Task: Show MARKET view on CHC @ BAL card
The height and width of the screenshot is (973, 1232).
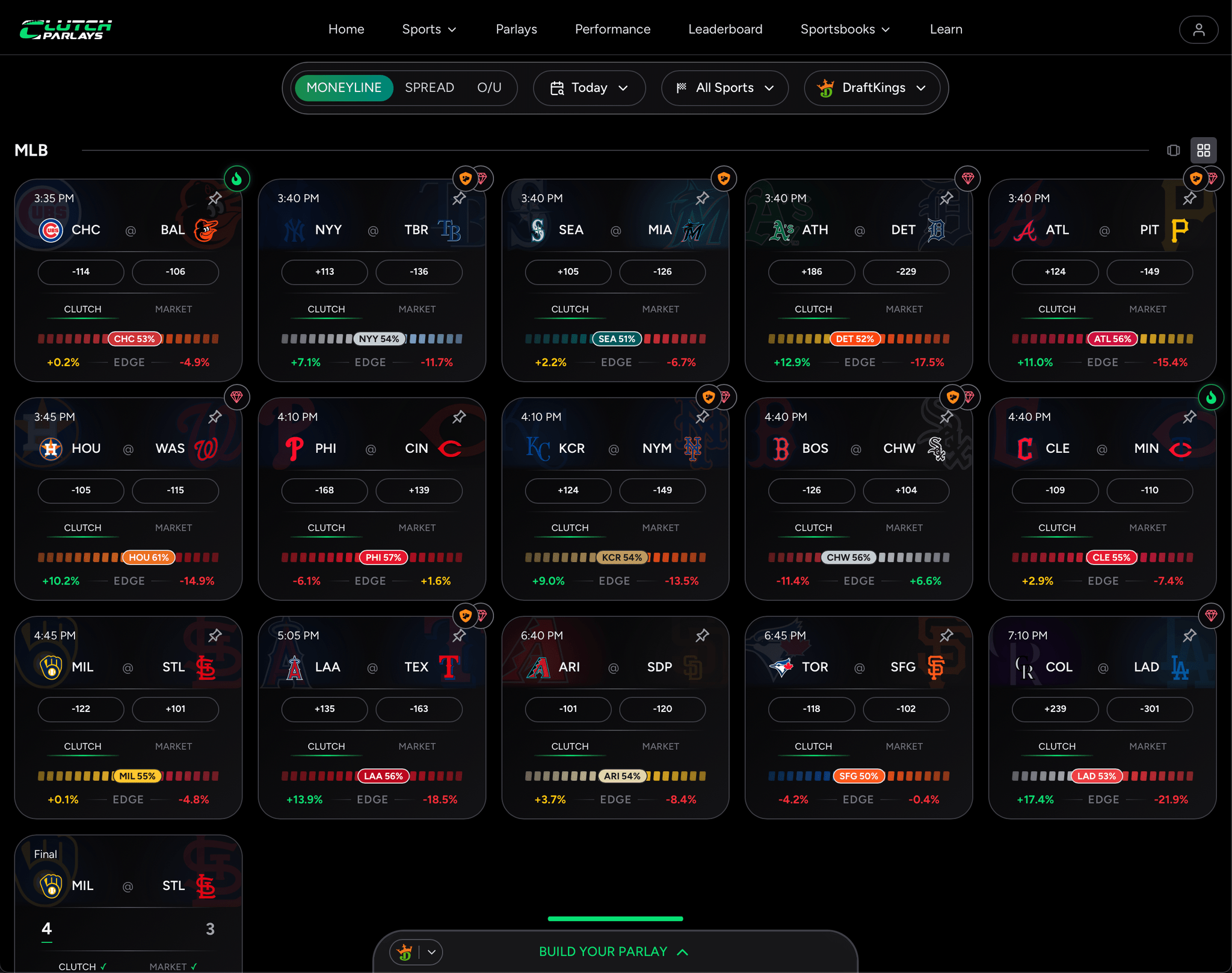Action: [173, 309]
